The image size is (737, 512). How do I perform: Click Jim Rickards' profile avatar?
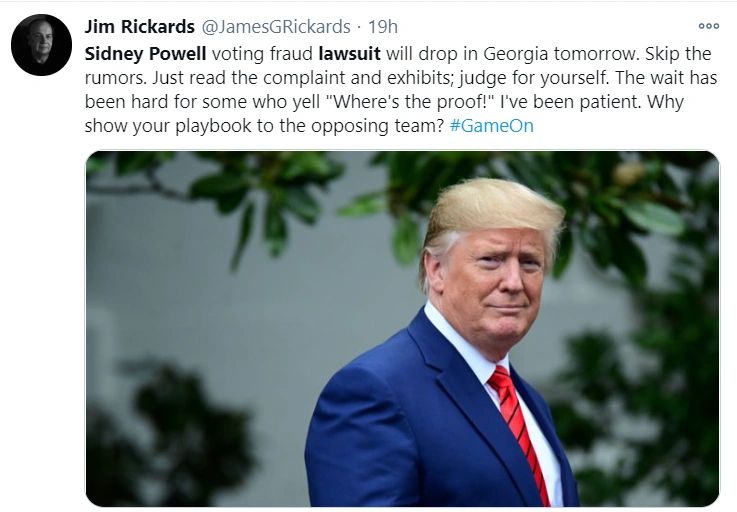coord(41,45)
